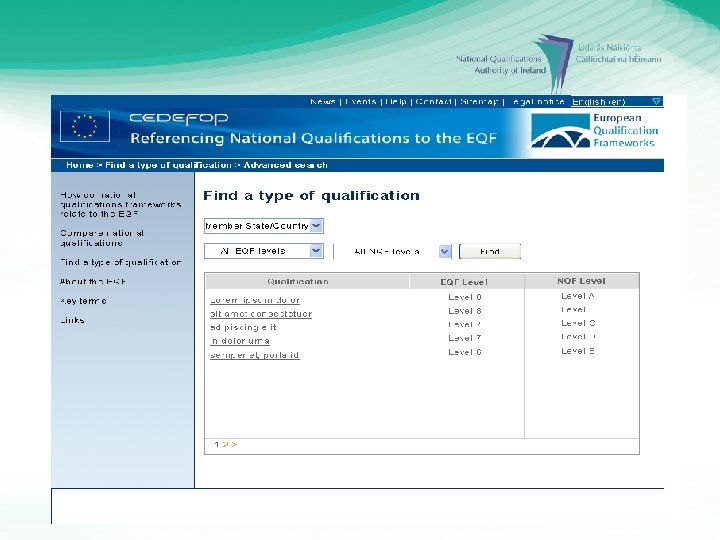Open Links sidebar item
This screenshot has height=540, width=720.
[72, 320]
